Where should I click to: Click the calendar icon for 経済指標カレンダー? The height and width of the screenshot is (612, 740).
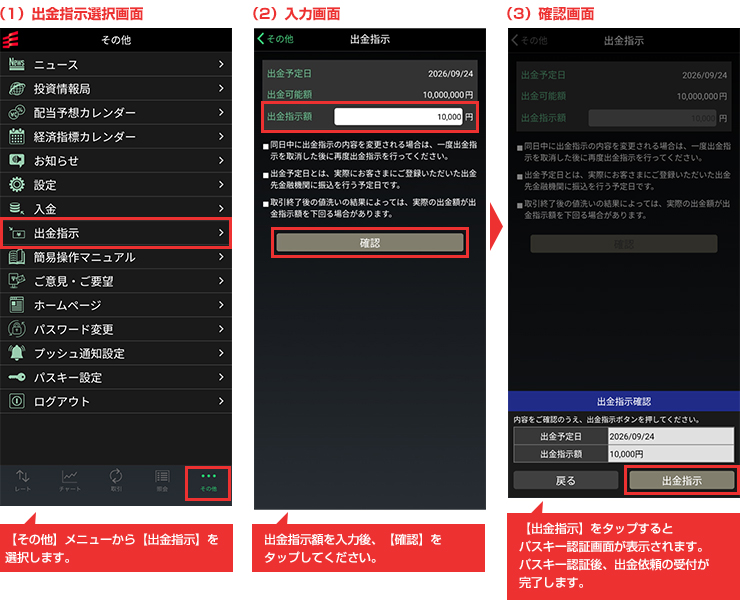coord(17,136)
